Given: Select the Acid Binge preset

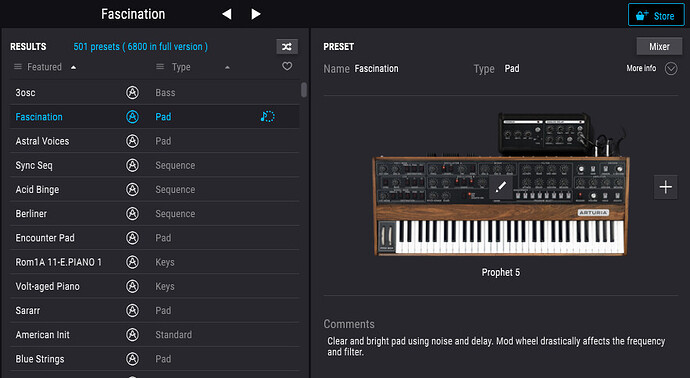Looking at the screenshot, I should (x=154, y=189).
